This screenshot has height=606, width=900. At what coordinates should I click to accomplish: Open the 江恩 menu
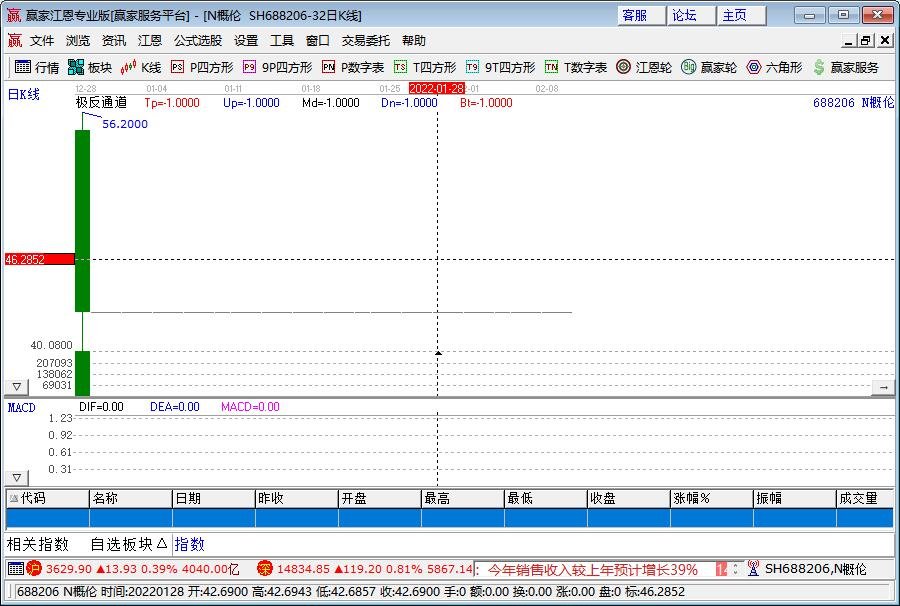[149, 40]
